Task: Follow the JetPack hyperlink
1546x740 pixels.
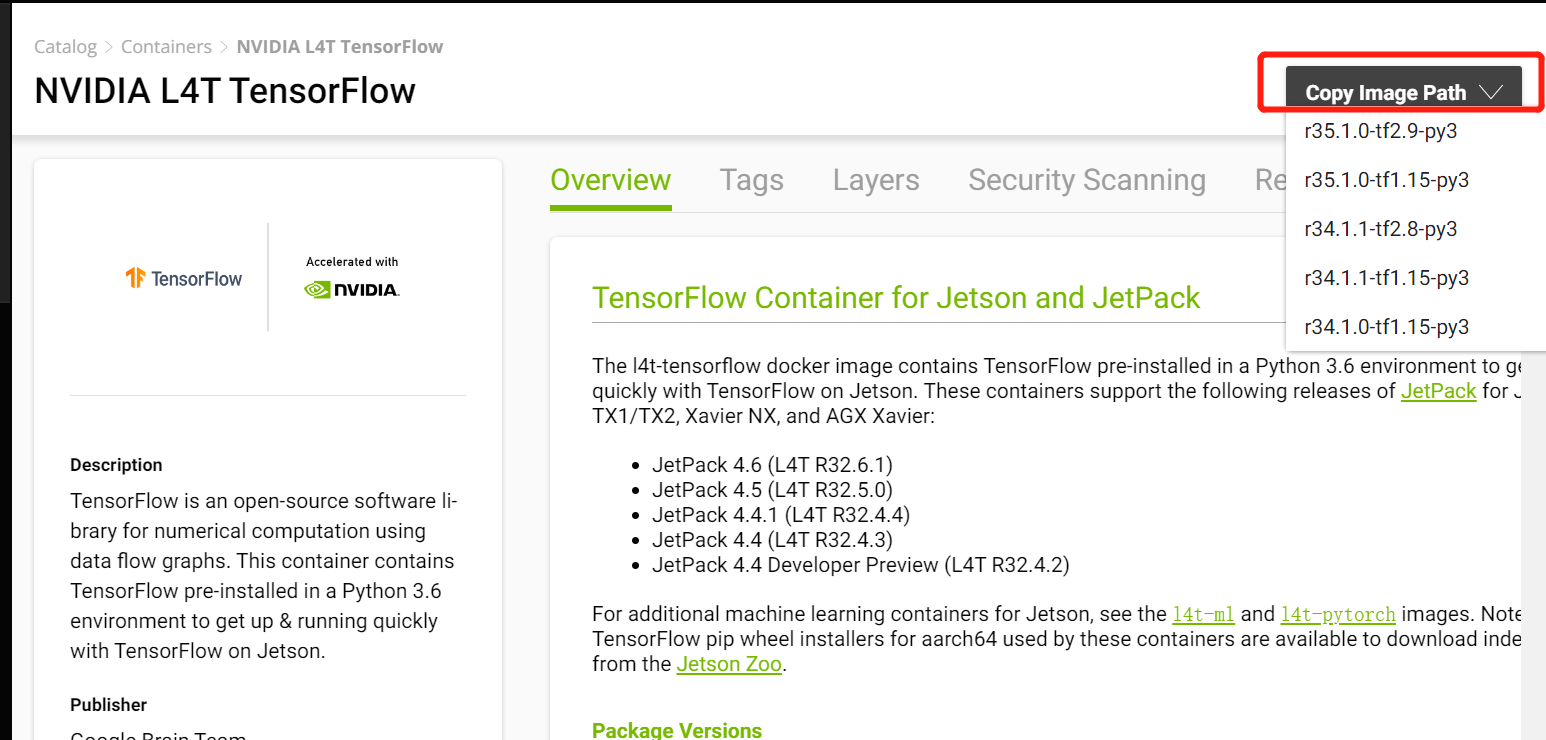Action: click(x=1438, y=391)
